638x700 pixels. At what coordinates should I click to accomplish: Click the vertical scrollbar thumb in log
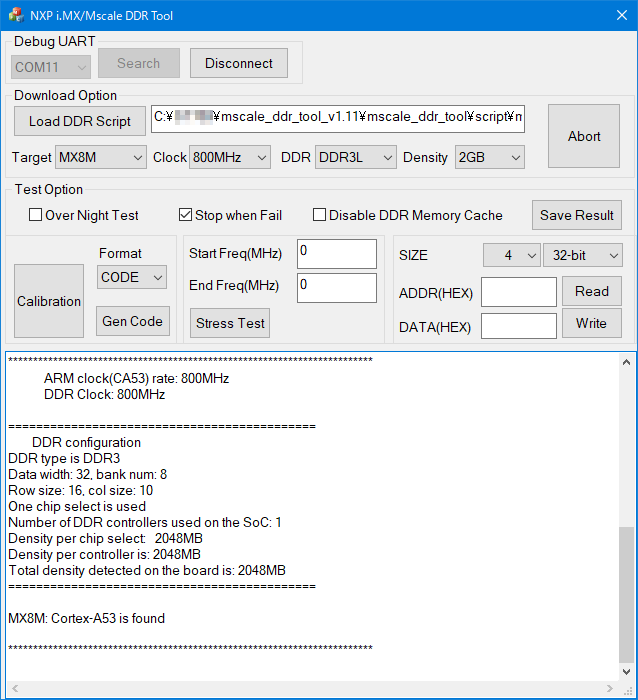(626, 595)
